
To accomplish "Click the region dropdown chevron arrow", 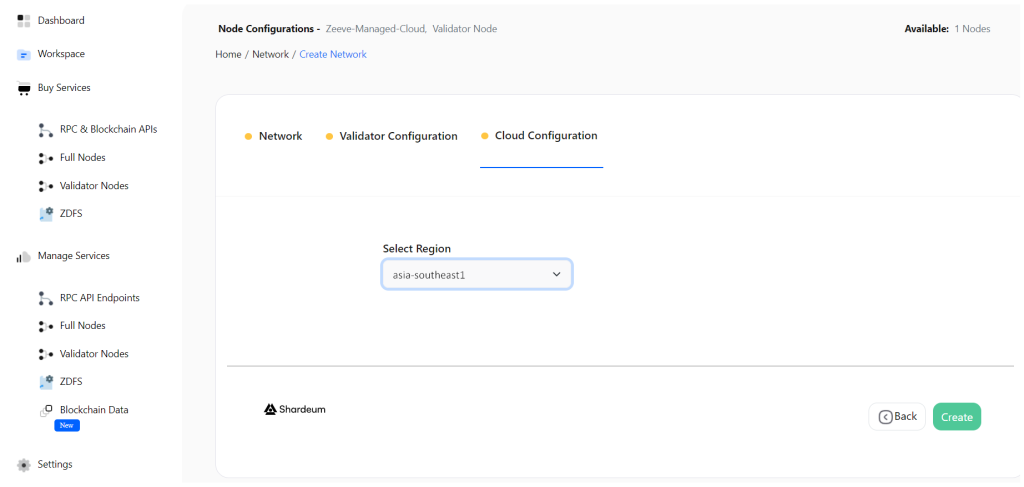I will 556,274.
